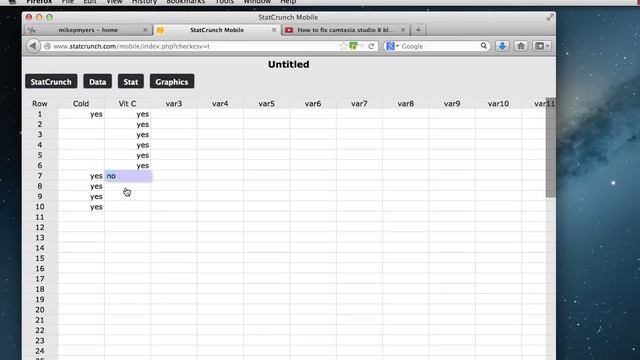Select the Vit C column header
The height and width of the screenshot is (360, 640).
[x=127, y=104]
